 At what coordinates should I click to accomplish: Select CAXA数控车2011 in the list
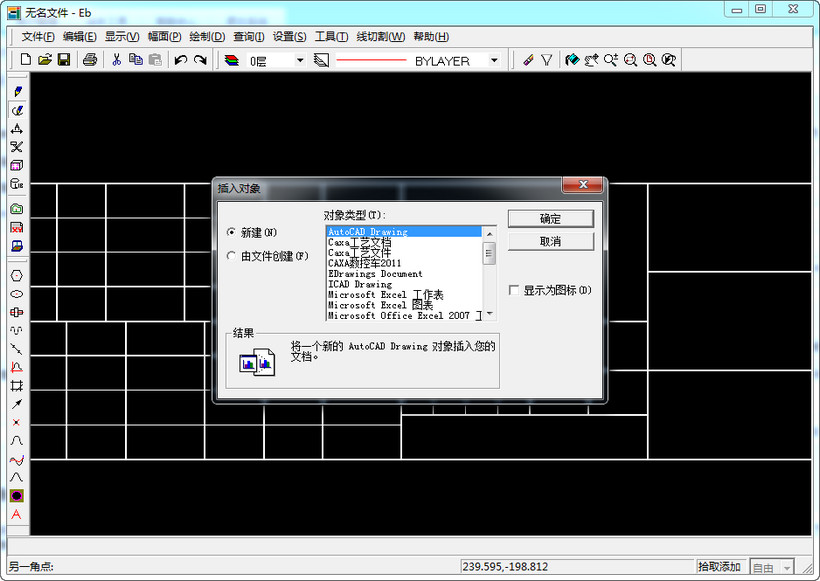(x=404, y=263)
